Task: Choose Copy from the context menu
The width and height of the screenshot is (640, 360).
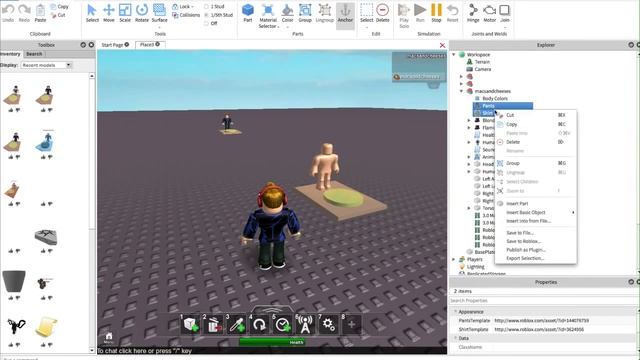Action: coord(536,124)
